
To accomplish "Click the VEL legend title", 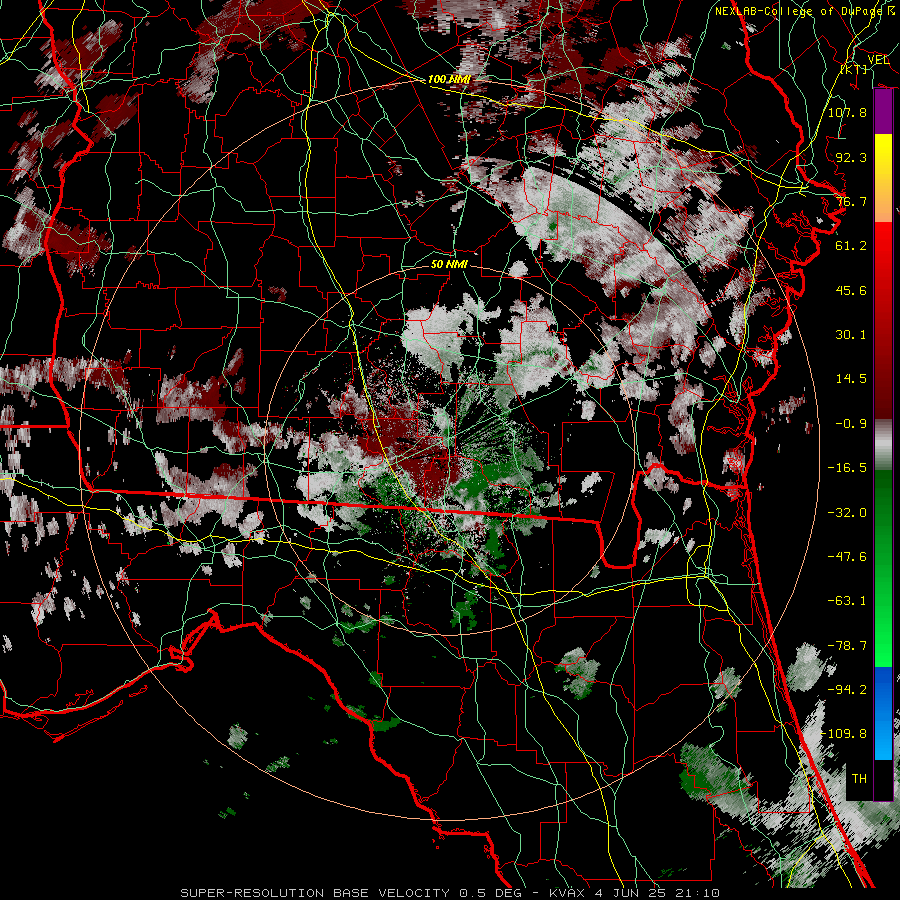I will click(x=878, y=60).
